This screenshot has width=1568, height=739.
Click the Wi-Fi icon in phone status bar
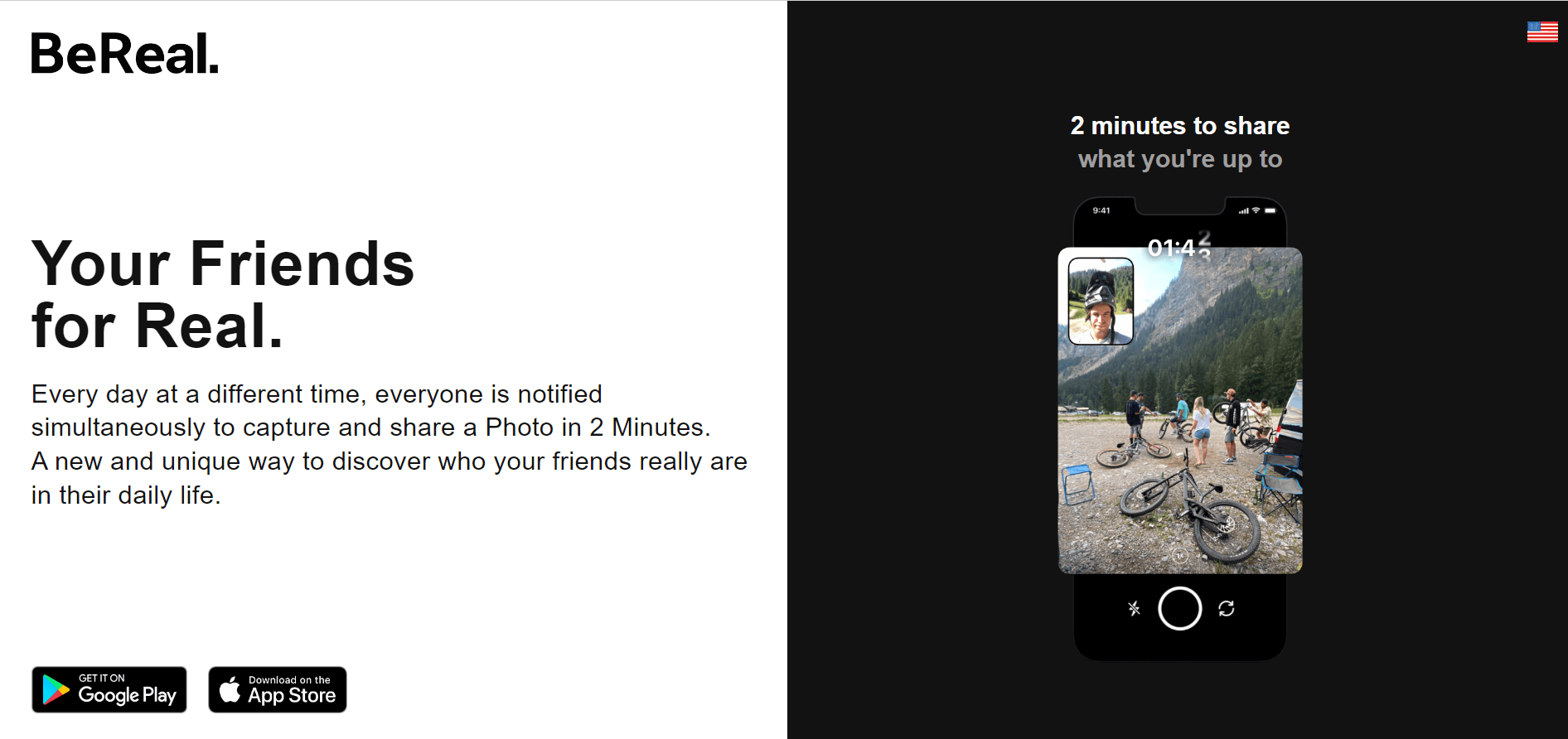1256,210
